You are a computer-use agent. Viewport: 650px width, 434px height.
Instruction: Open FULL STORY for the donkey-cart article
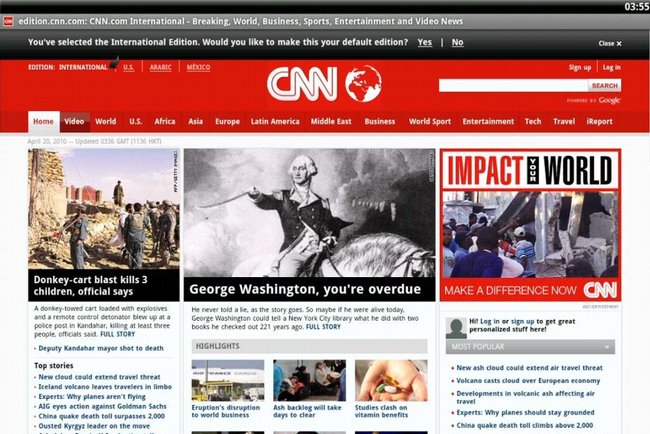tap(118, 334)
